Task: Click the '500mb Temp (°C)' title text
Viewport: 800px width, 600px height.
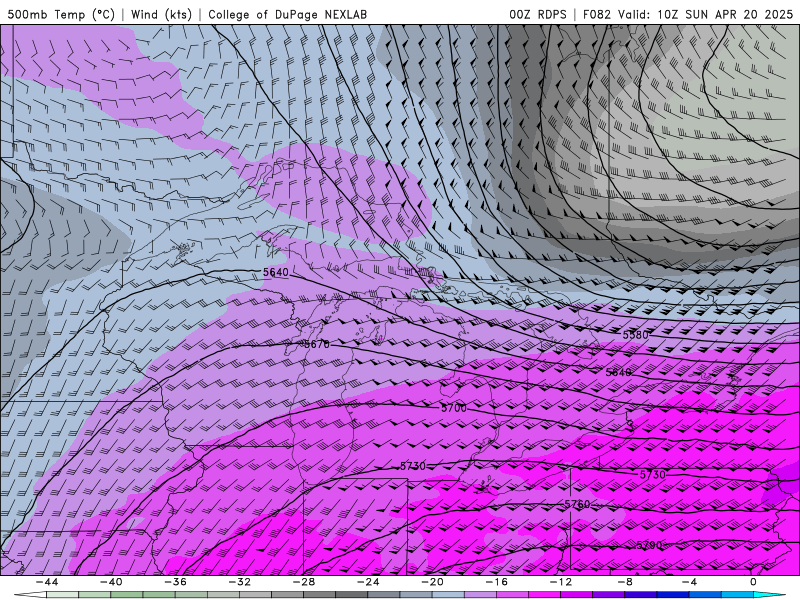Action: tap(61, 14)
